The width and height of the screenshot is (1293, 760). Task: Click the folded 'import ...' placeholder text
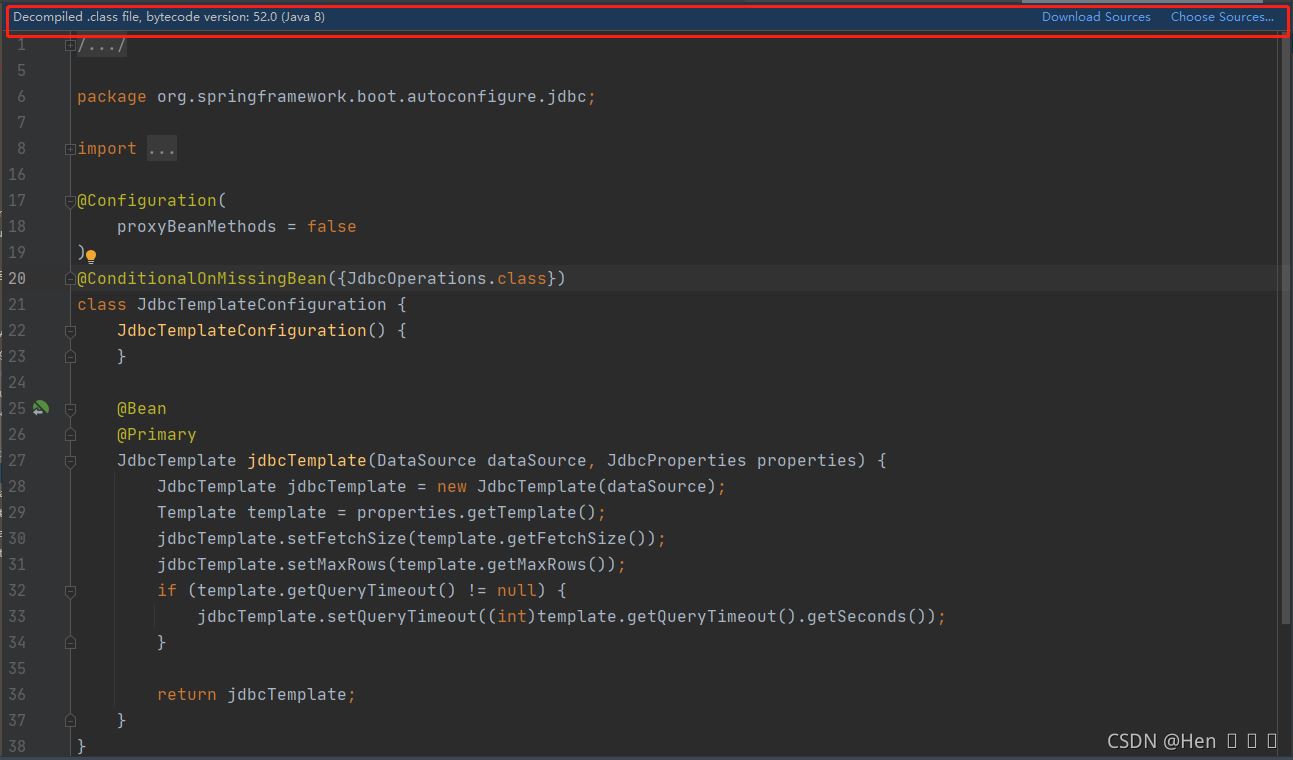(x=161, y=149)
